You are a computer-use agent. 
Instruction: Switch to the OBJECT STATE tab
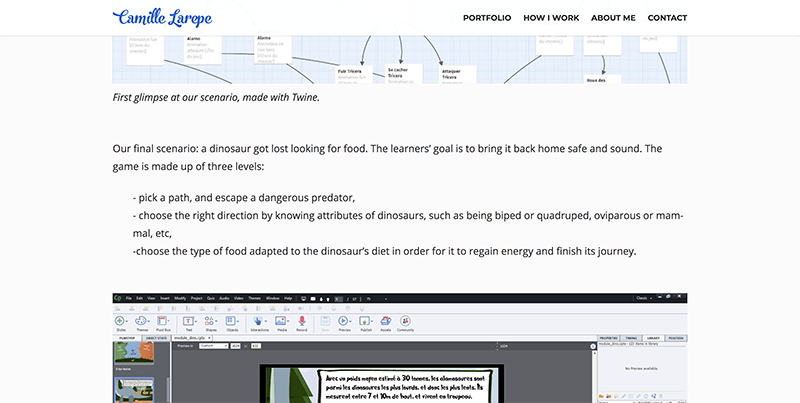pos(157,338)
